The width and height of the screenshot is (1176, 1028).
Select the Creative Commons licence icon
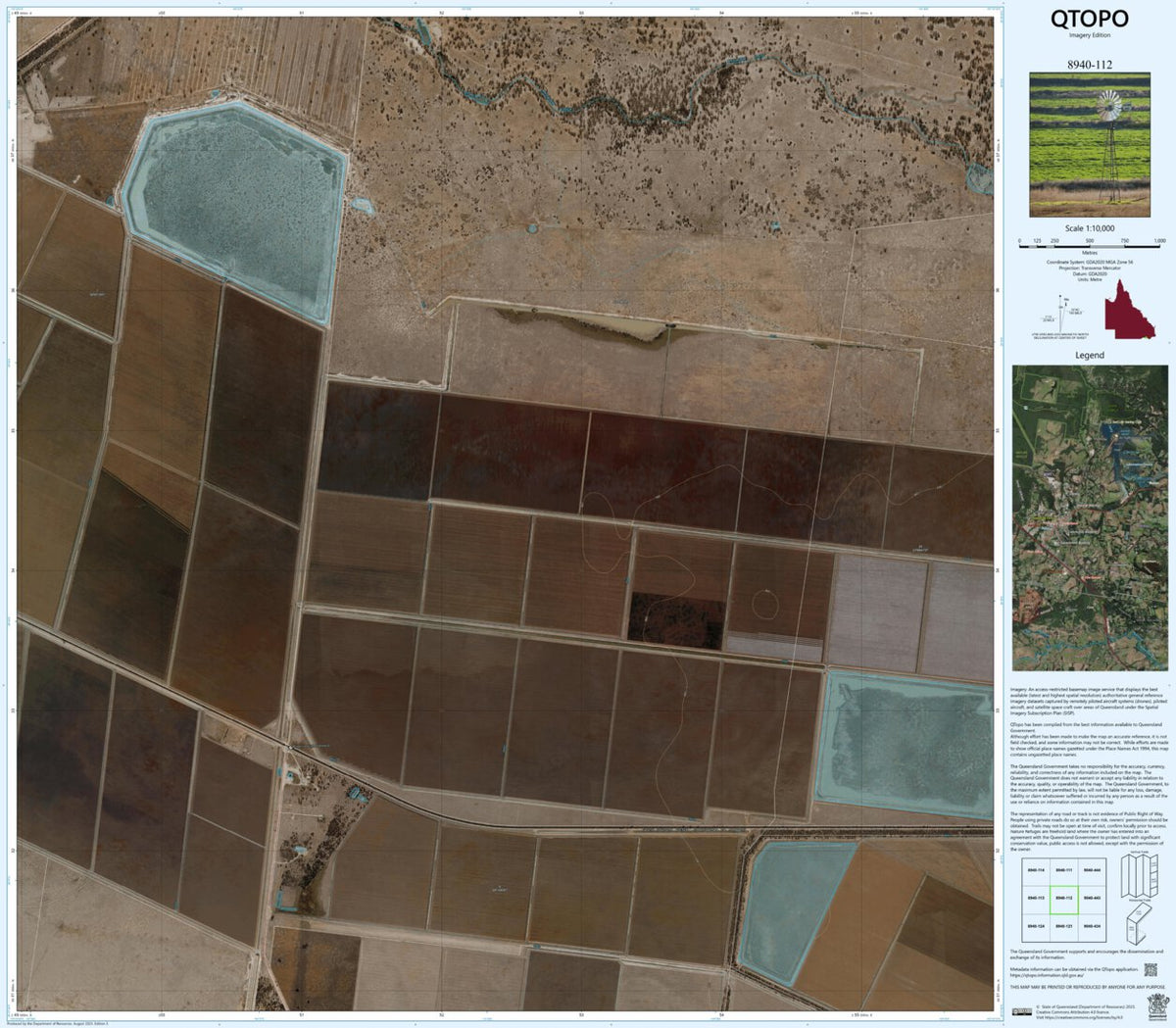coord(1023,1010)
